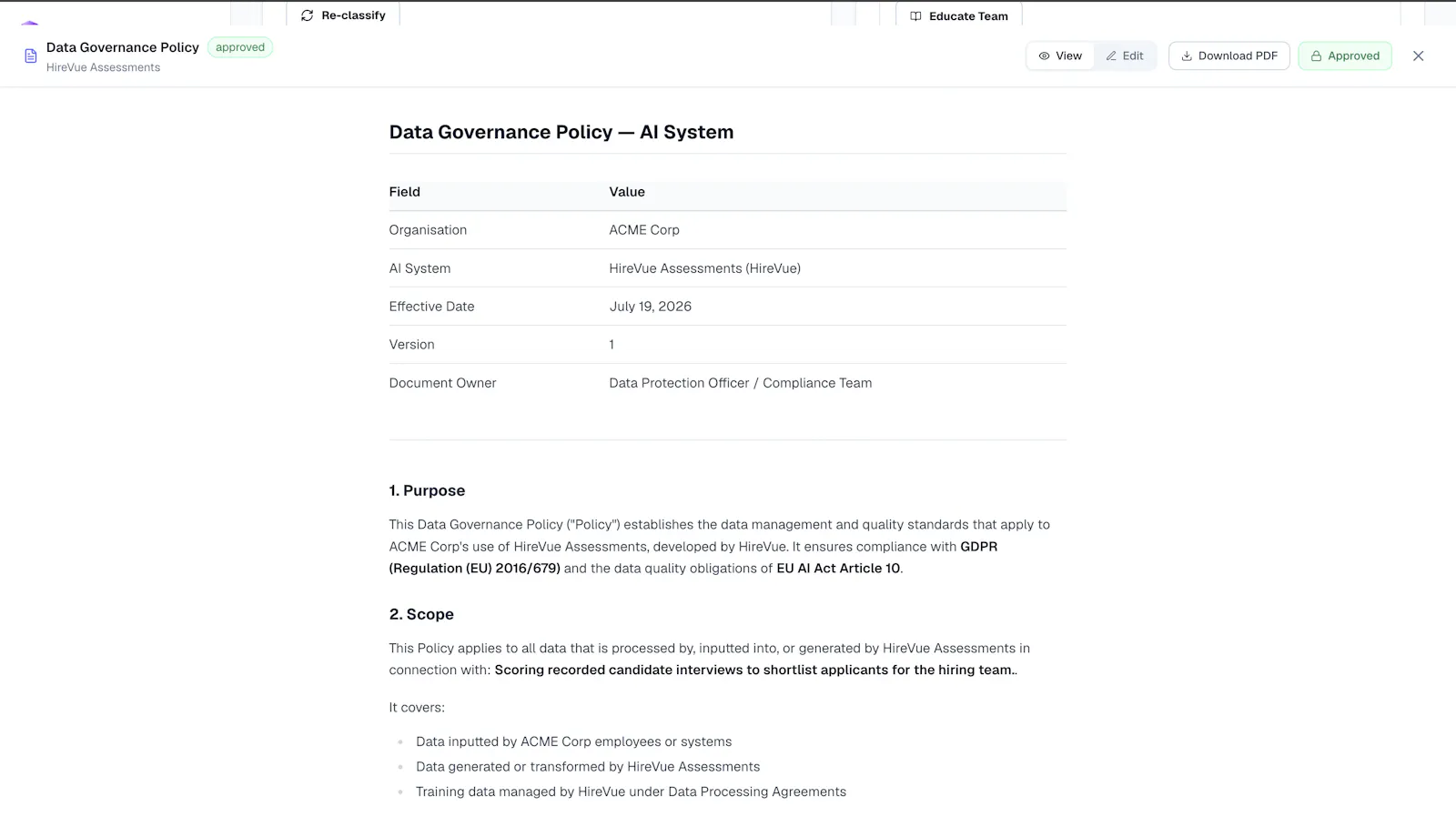The height and width of the screenshot is (827, 1456).
Task: Toggle the Approved lock status
Action: pyautogui.click(x=1345, y=56)
